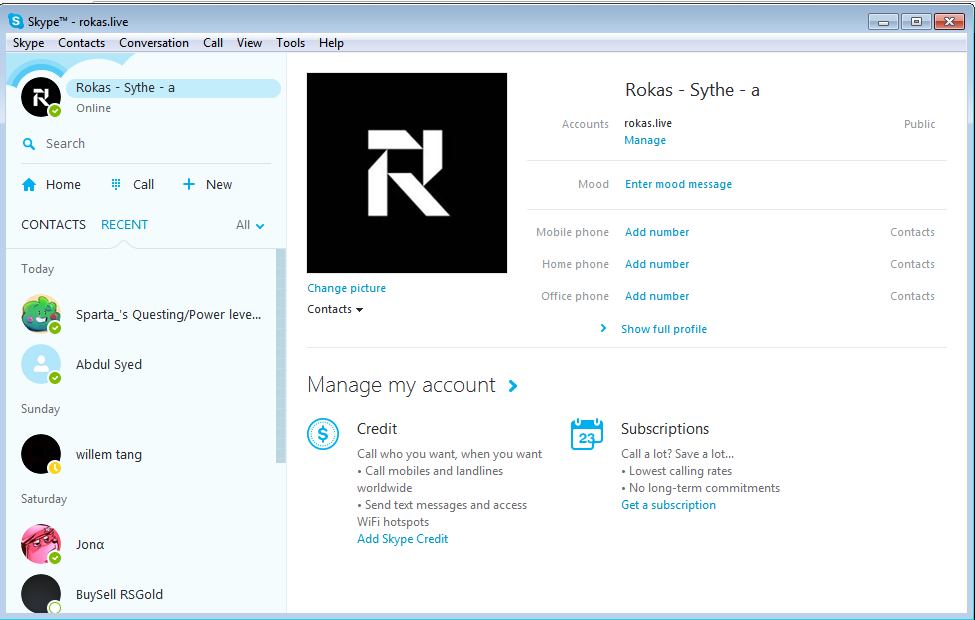Select the BuySell RSGold contact name
Screen dimensions: 975x620
[x=119, y=595]
